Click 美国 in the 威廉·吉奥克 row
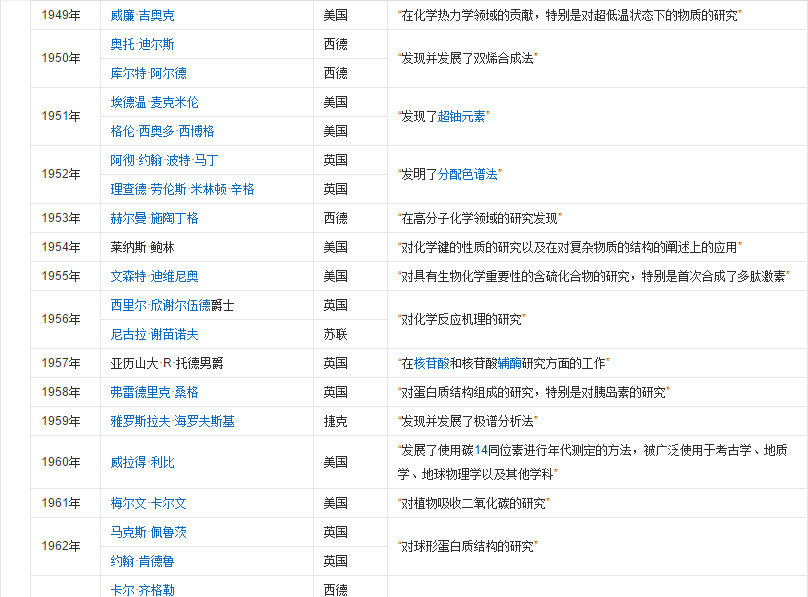Screen dimensions: 808x597 [x=335, y=15]
